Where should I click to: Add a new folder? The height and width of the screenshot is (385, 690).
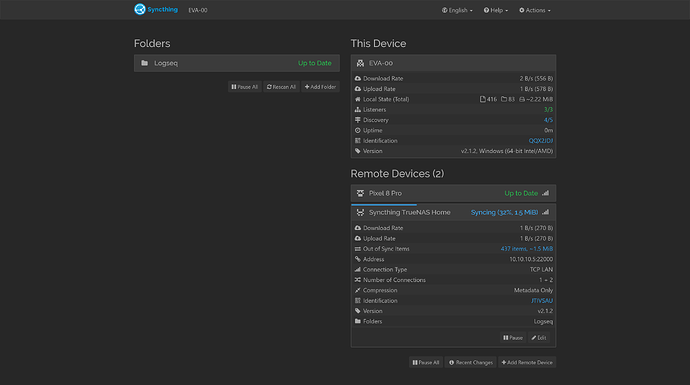(320, 87)
